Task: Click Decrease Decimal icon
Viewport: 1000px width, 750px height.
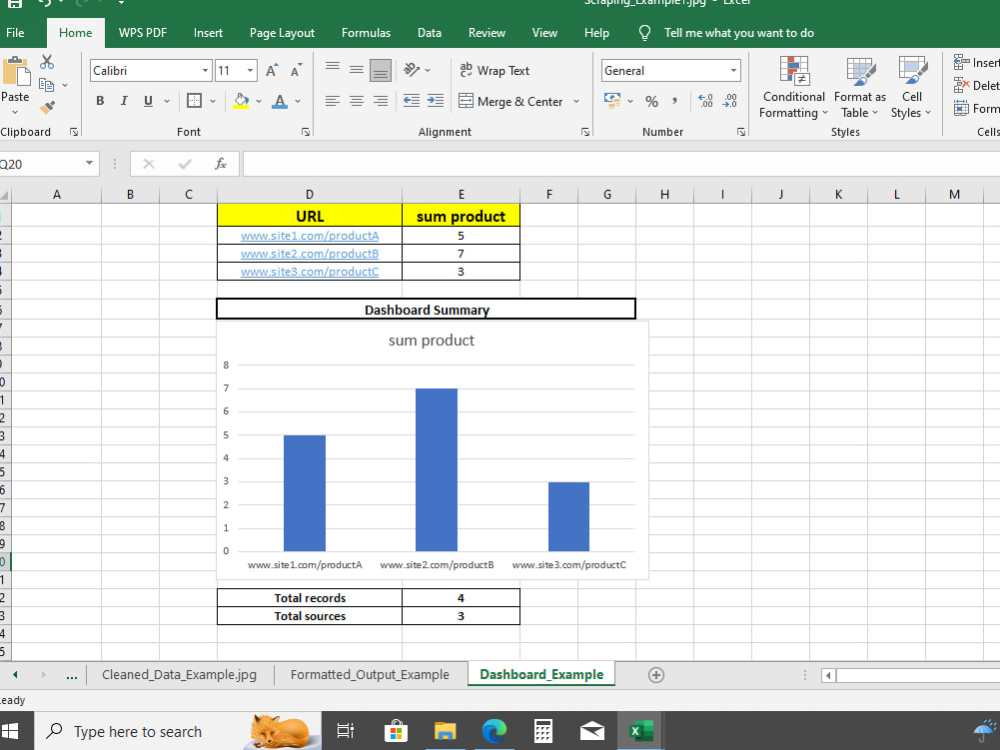Action: pyautogui.click(x=730, y=101)
